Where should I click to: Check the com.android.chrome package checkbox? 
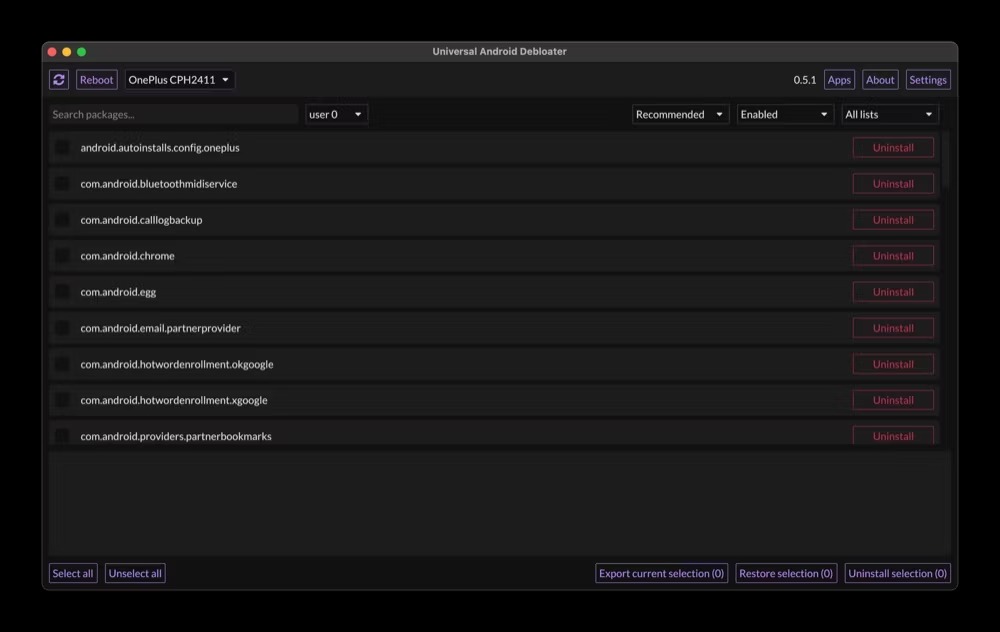pos(62,256)
